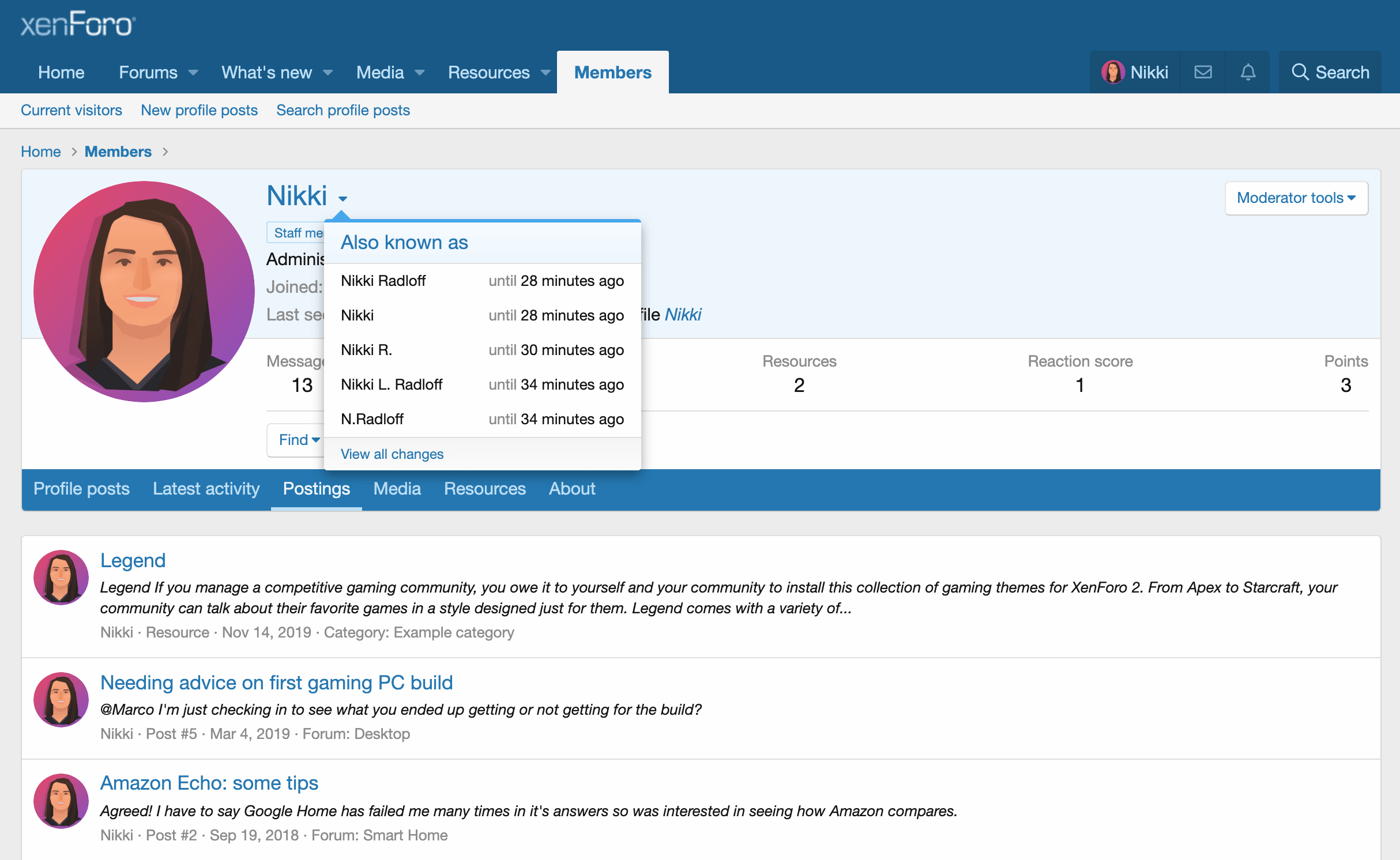
Task: Click the View all changes link
Action: [392, 454]
